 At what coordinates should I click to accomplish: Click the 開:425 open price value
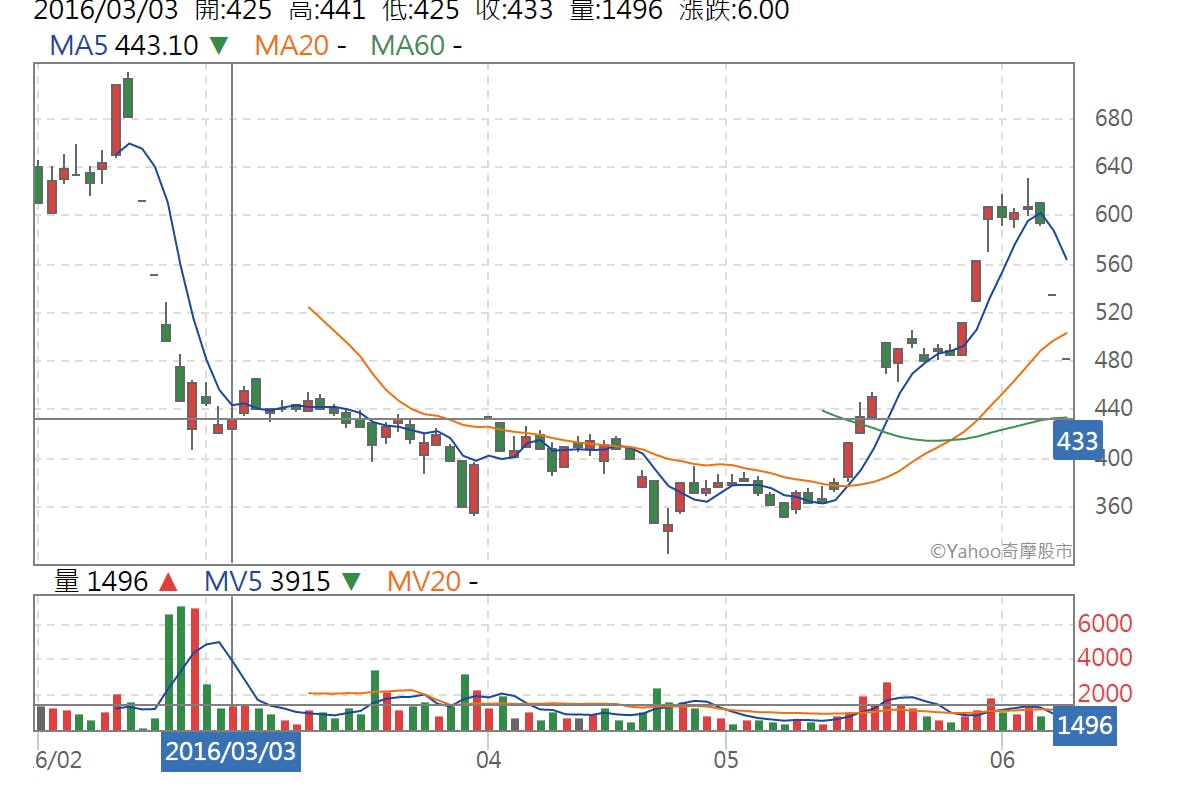point(233,11)
